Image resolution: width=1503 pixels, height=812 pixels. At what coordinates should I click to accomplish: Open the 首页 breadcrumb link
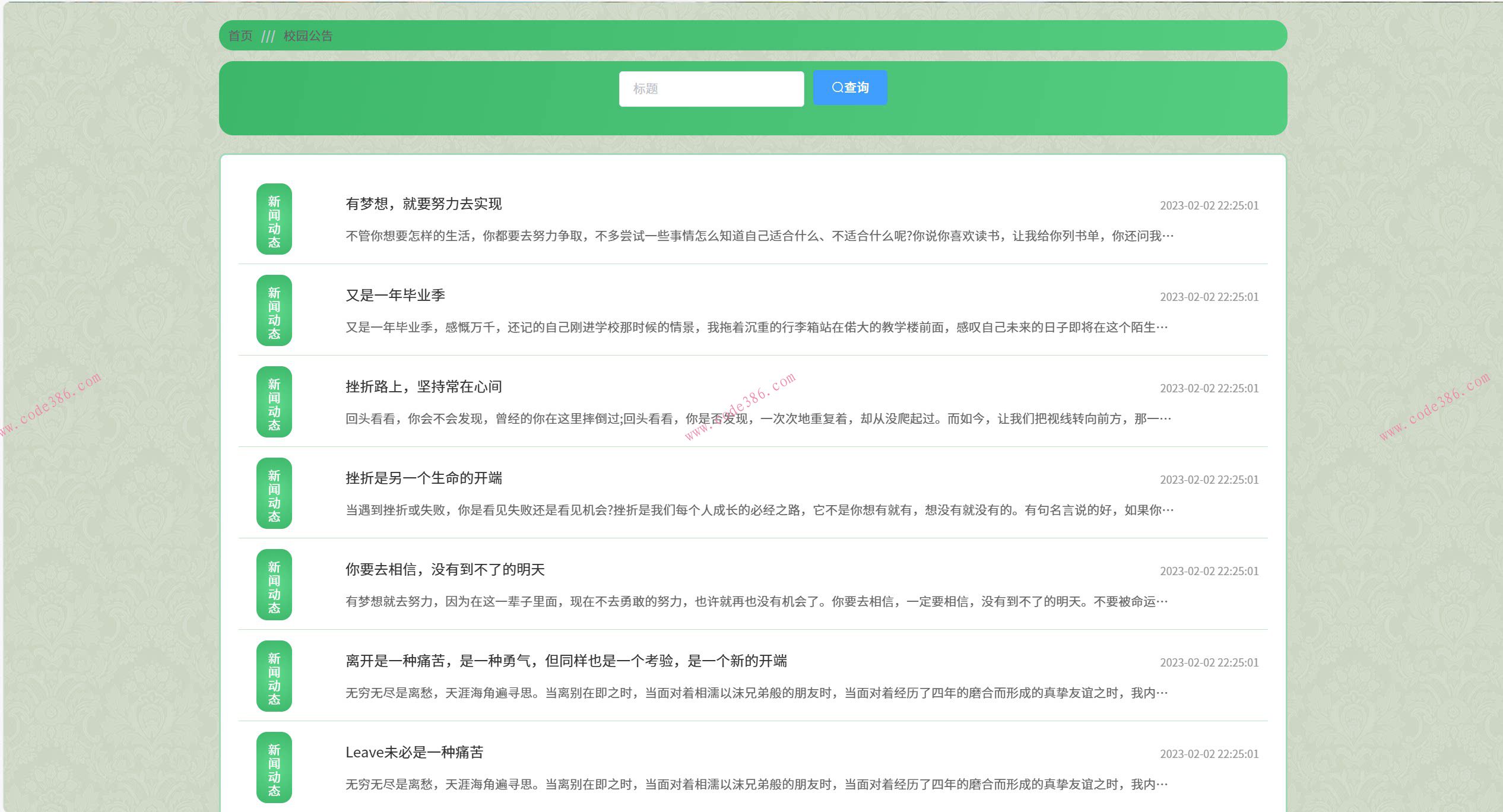240,36
